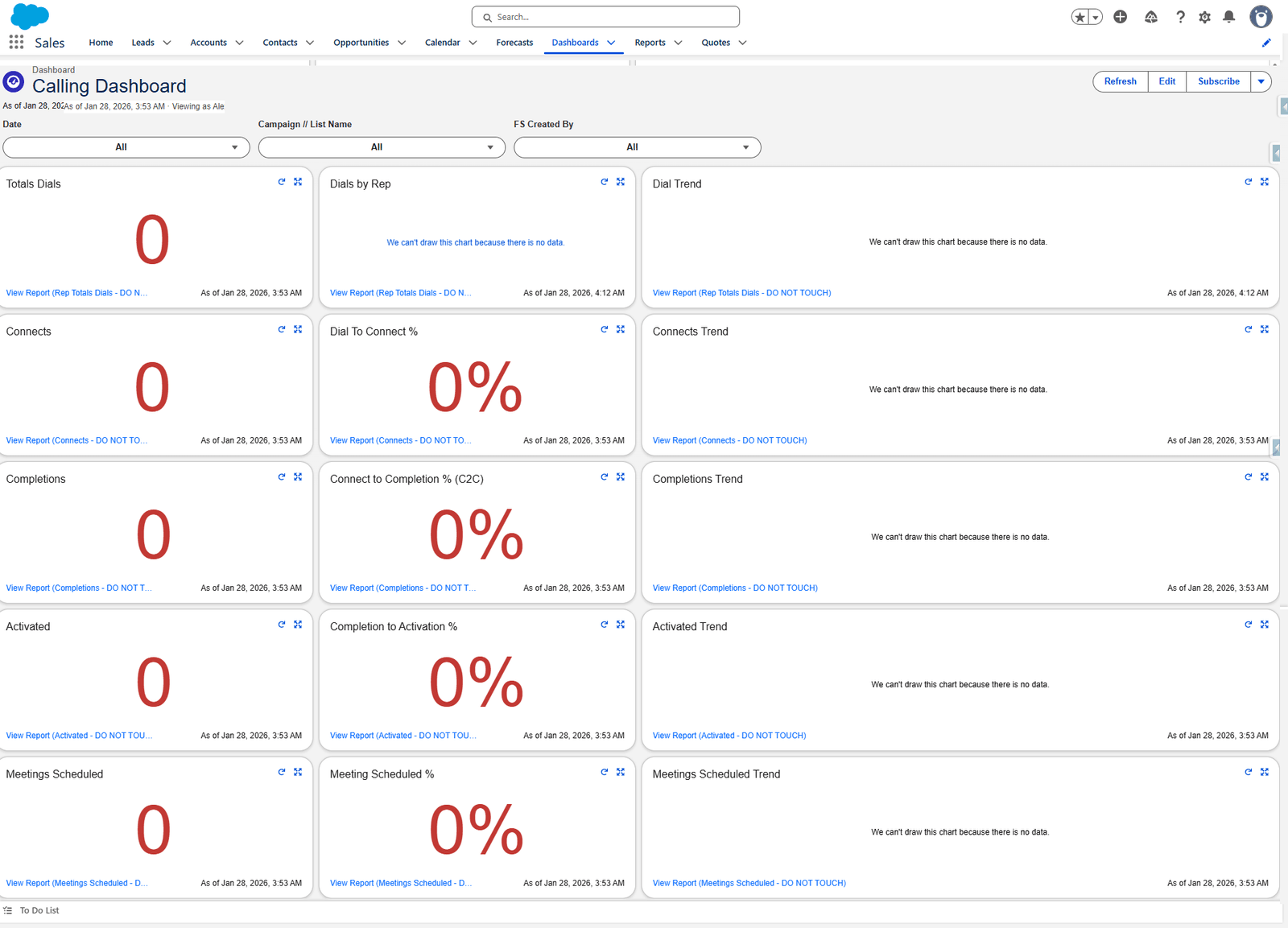
Task: Click the Refresh dashboard button
Action: [1121, 81]
